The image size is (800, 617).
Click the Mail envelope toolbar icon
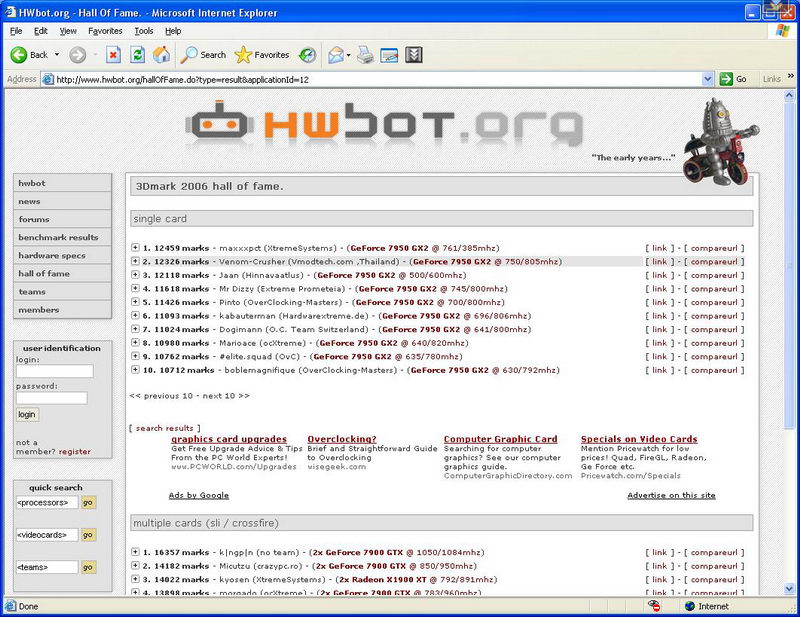click(x=336, y=55)
